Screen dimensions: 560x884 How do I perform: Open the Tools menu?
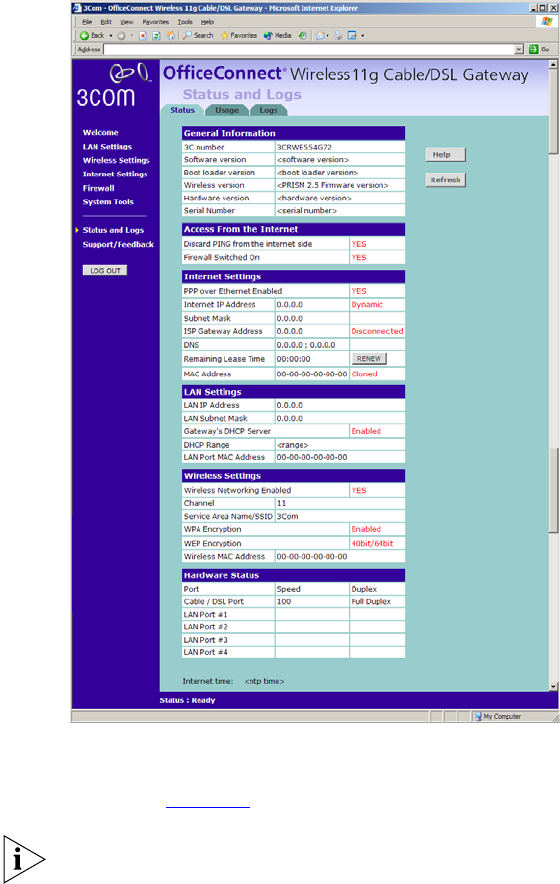[185, 22]
